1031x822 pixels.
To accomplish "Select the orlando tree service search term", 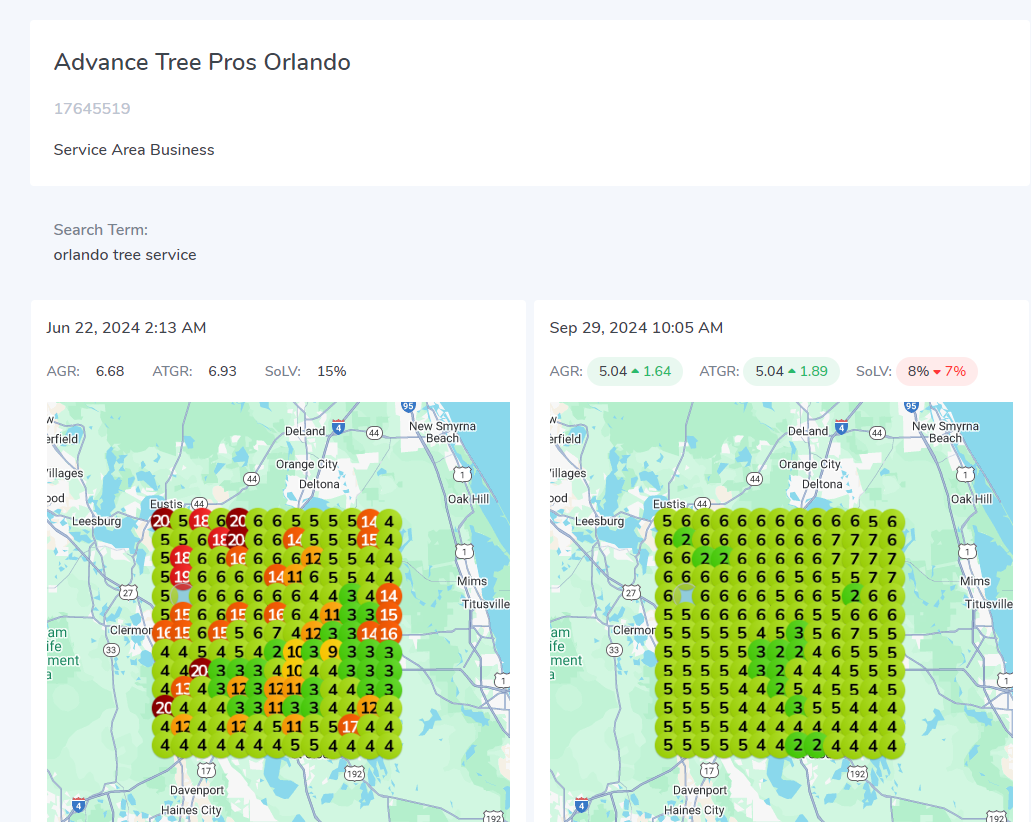I will coord(125,254).
